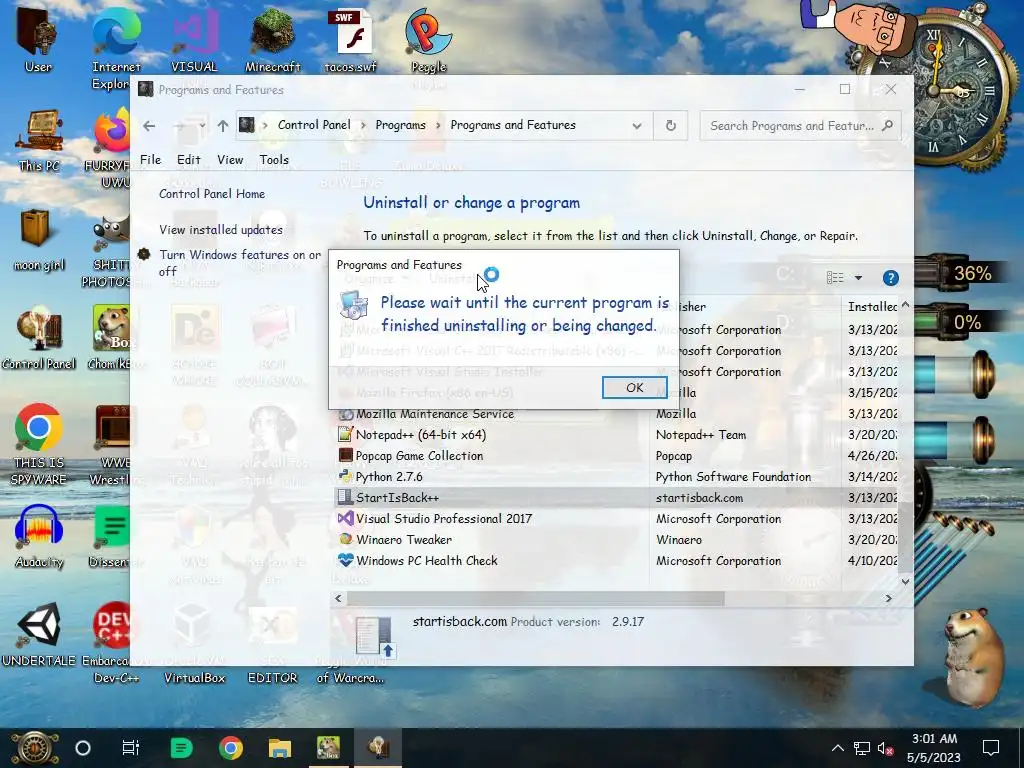Open File Explorer from the taskbar
Viewport: 1024px width, 768px height.
(280, 748)
